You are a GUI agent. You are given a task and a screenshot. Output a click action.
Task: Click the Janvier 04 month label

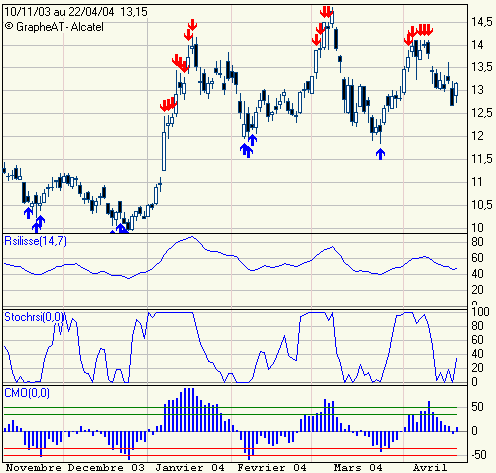tap(190, 468)
